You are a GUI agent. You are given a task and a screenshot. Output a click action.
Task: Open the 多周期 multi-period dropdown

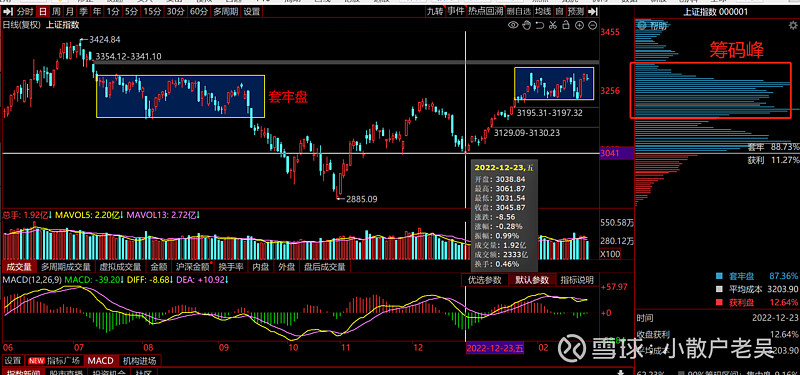click(x=225, y=12)
